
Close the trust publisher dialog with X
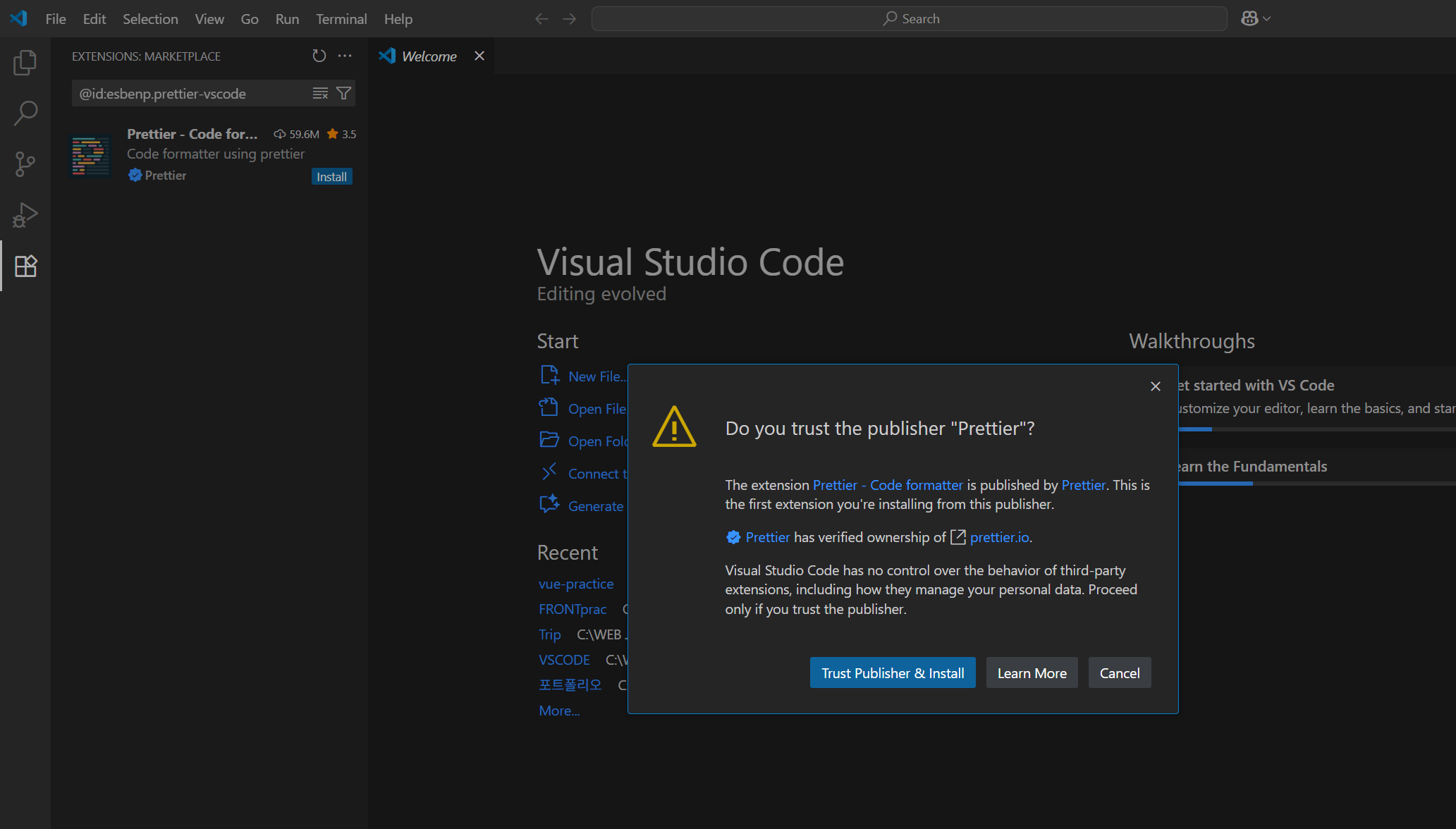[1155, 386]
